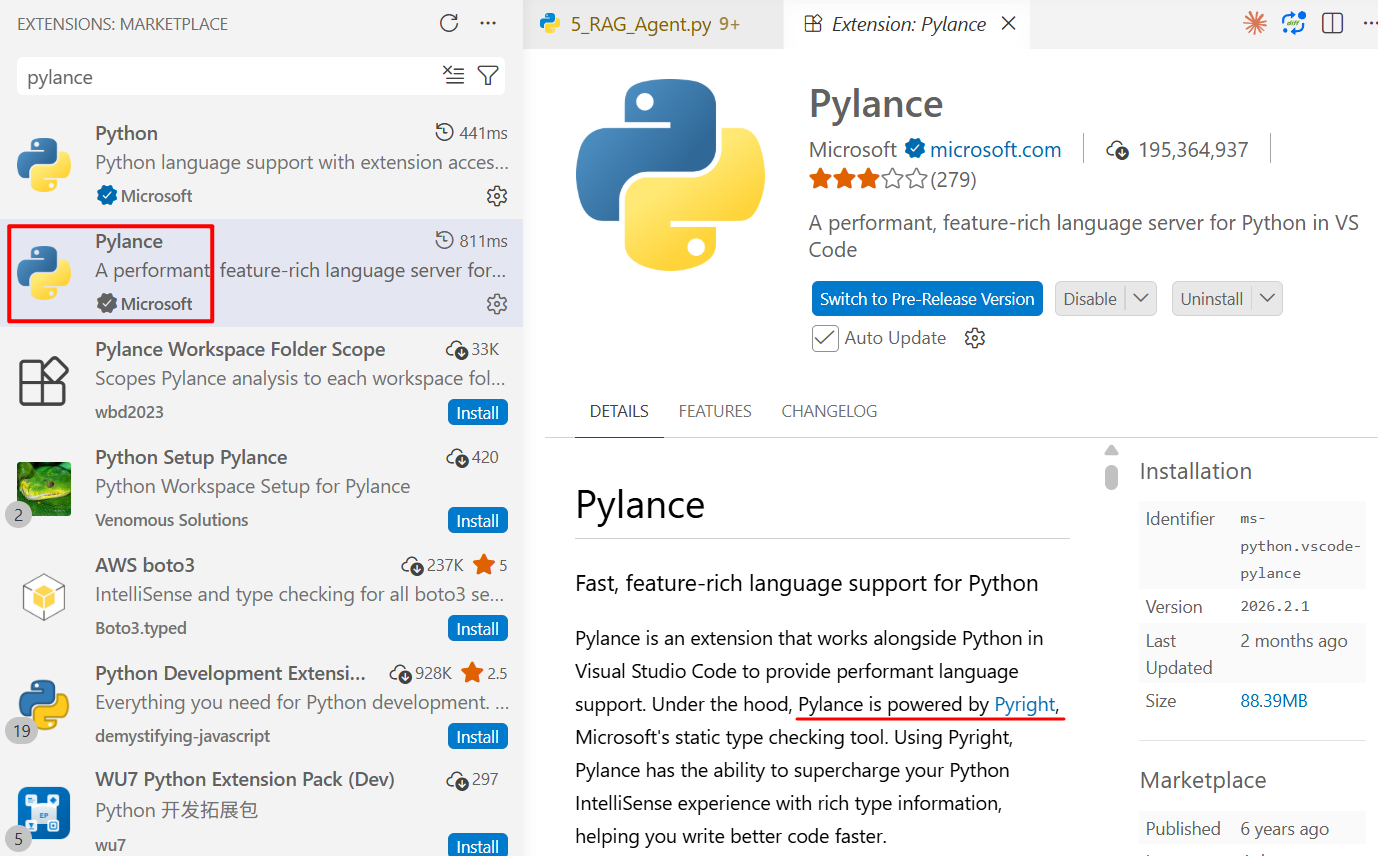Open Claude icon in editor title bar

(1255, 23)
